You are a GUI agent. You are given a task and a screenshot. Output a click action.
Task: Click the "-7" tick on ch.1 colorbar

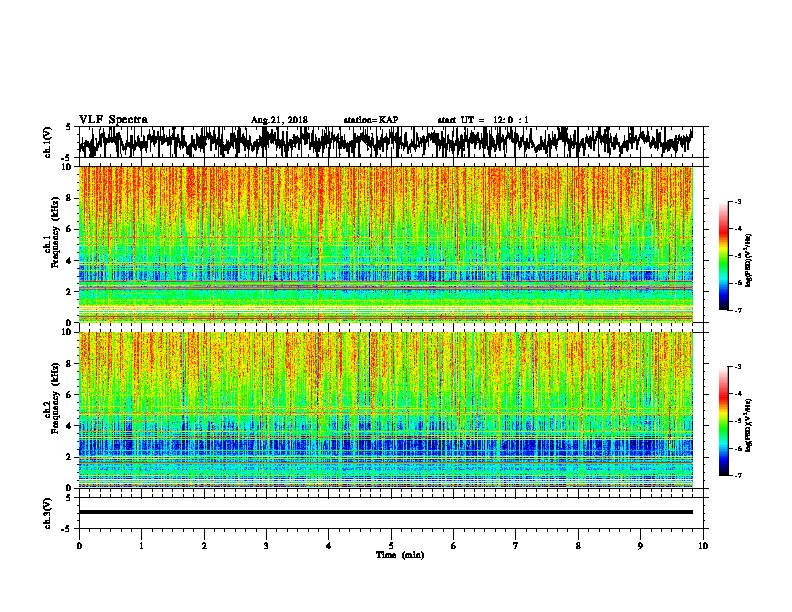point(737,311)
